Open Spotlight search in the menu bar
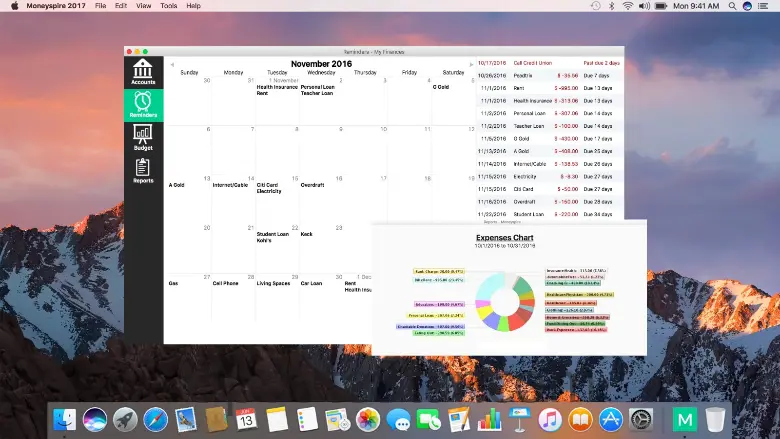 tap(732, 6)
